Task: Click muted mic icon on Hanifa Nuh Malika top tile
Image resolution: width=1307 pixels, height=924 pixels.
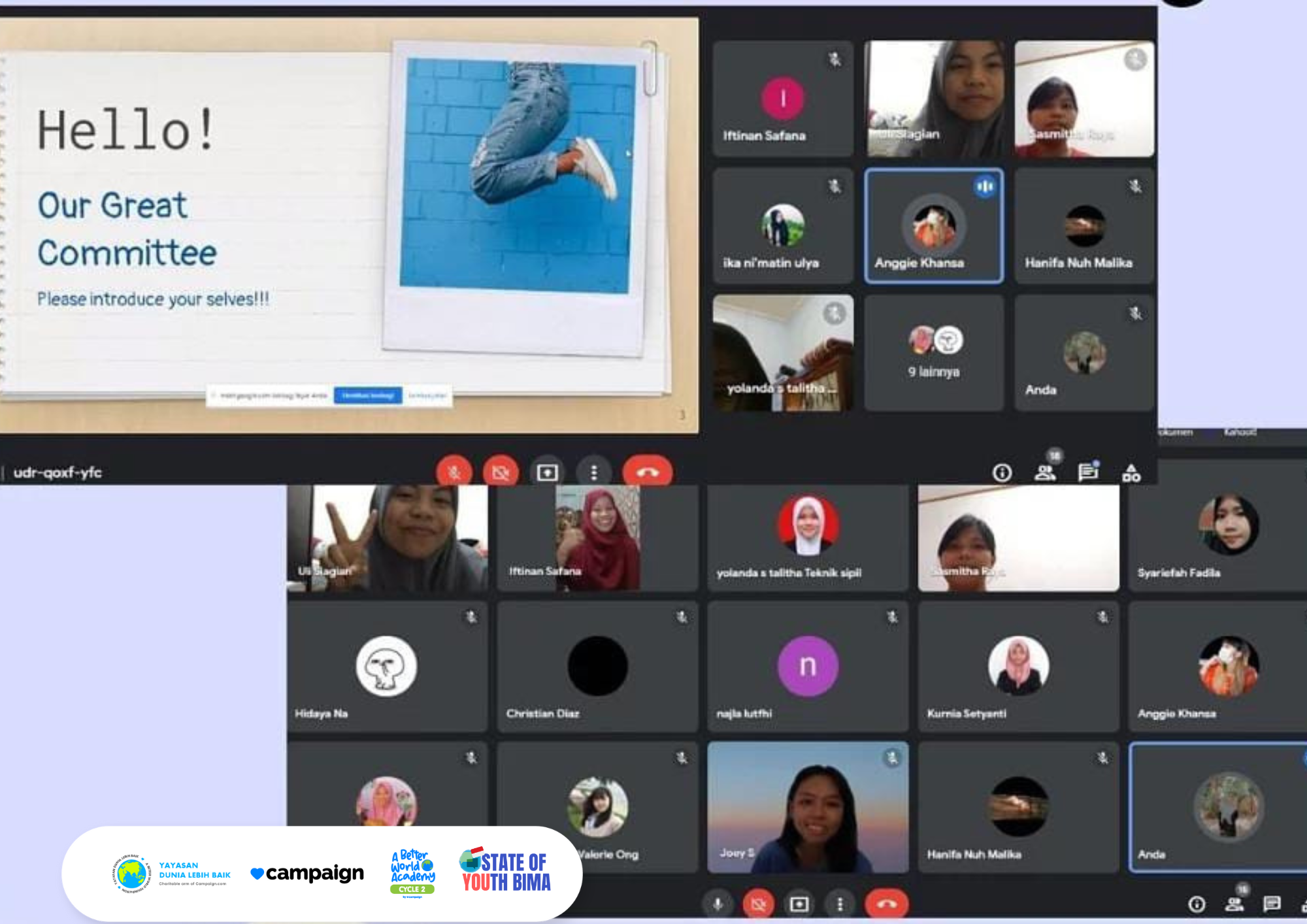Action: pos(1135,186)
